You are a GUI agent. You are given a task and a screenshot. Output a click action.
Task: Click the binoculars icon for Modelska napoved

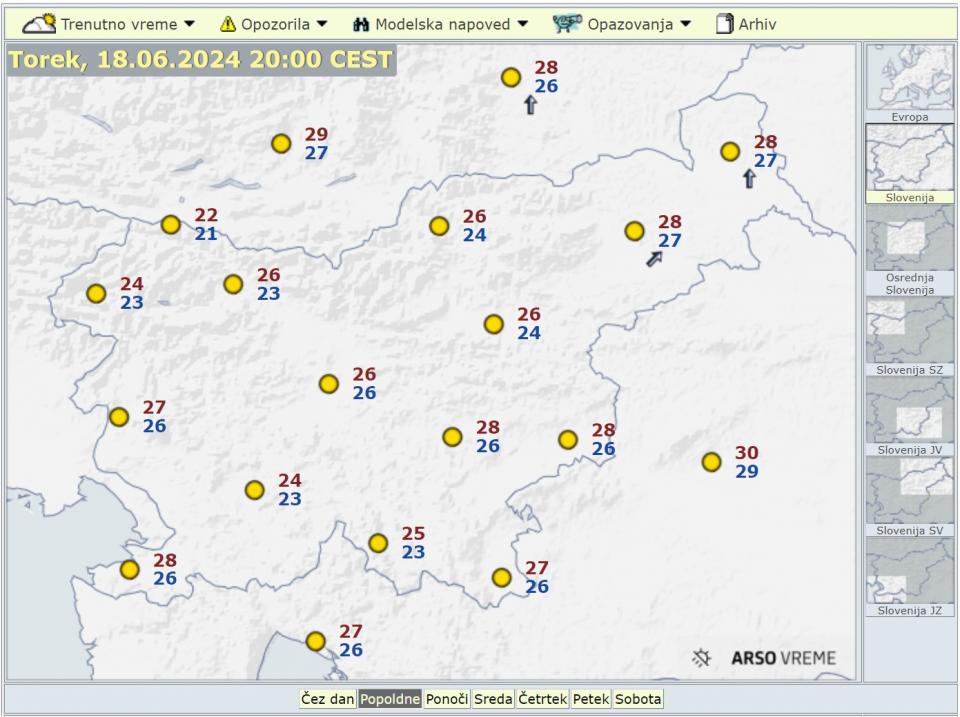click(348, 23)
